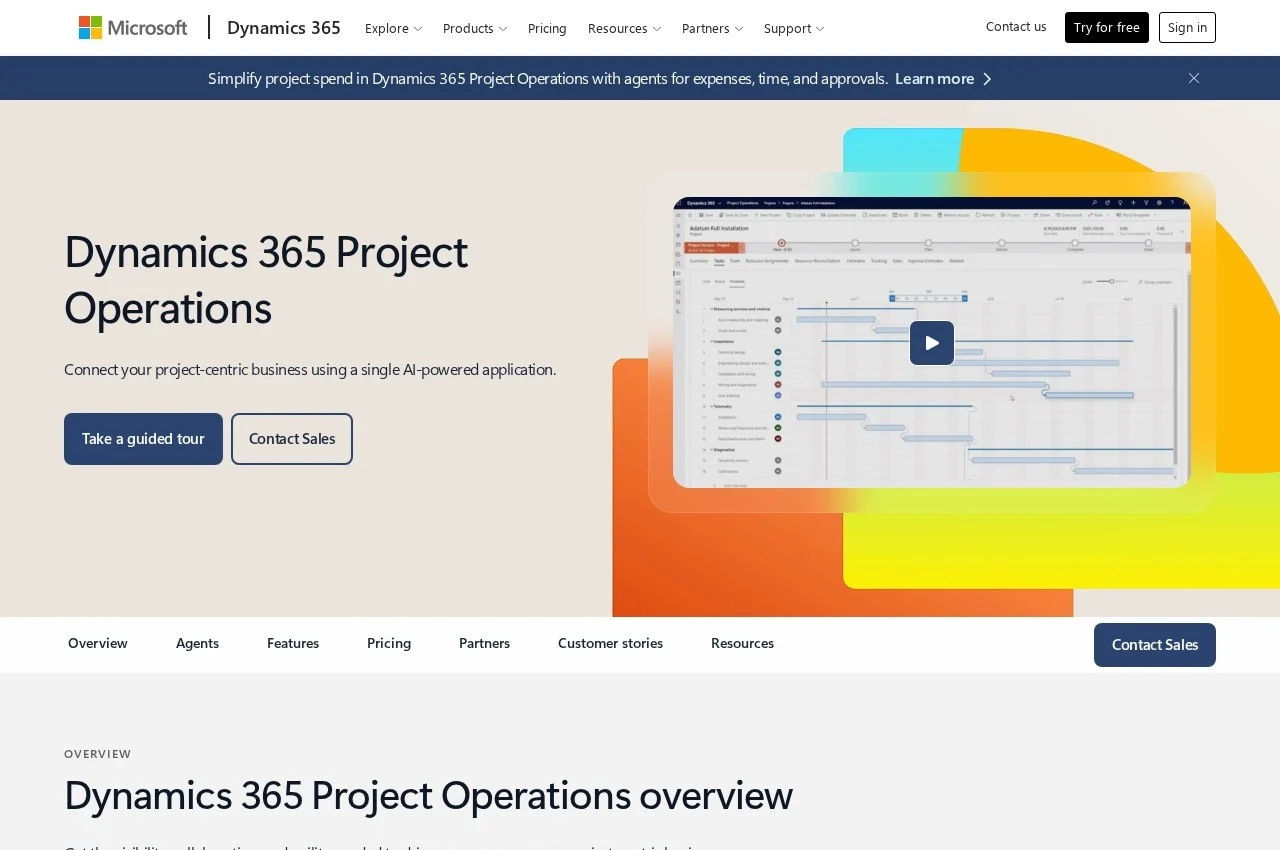Expand the Support dropdown menu
The height and width of the screenshot is (850, 1280).
794,28
